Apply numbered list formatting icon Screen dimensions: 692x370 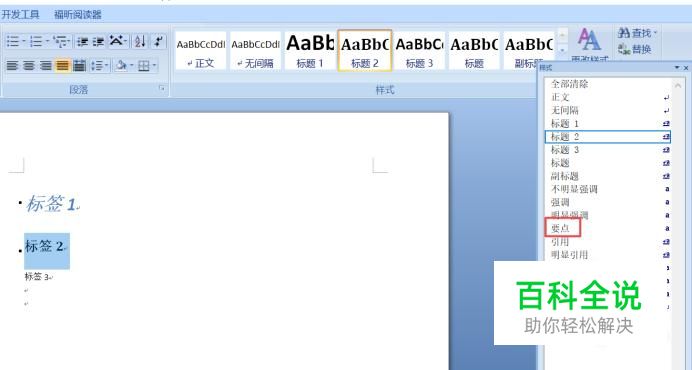click(x=36, y=42)
